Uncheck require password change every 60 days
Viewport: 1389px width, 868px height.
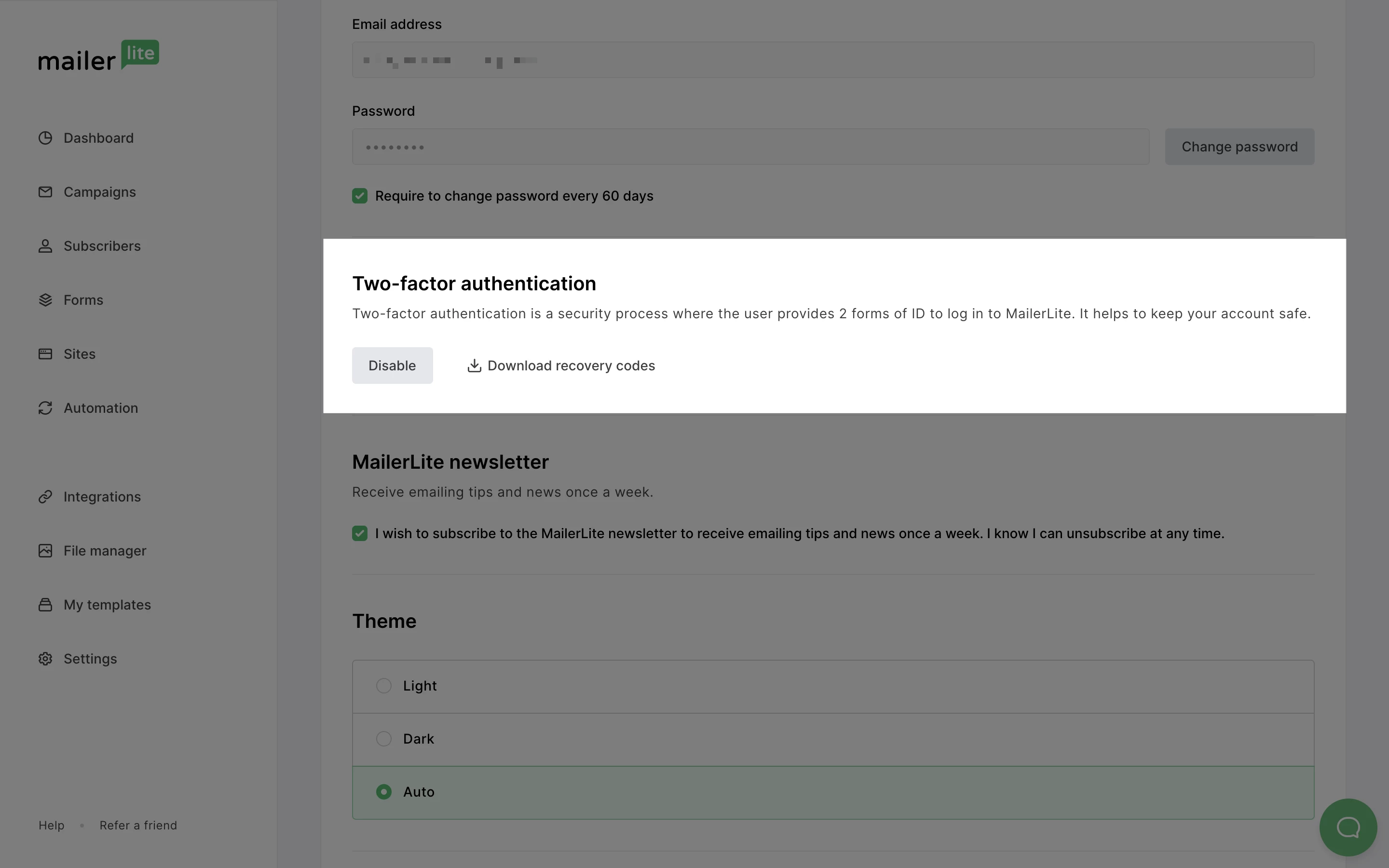coord(360,196)
